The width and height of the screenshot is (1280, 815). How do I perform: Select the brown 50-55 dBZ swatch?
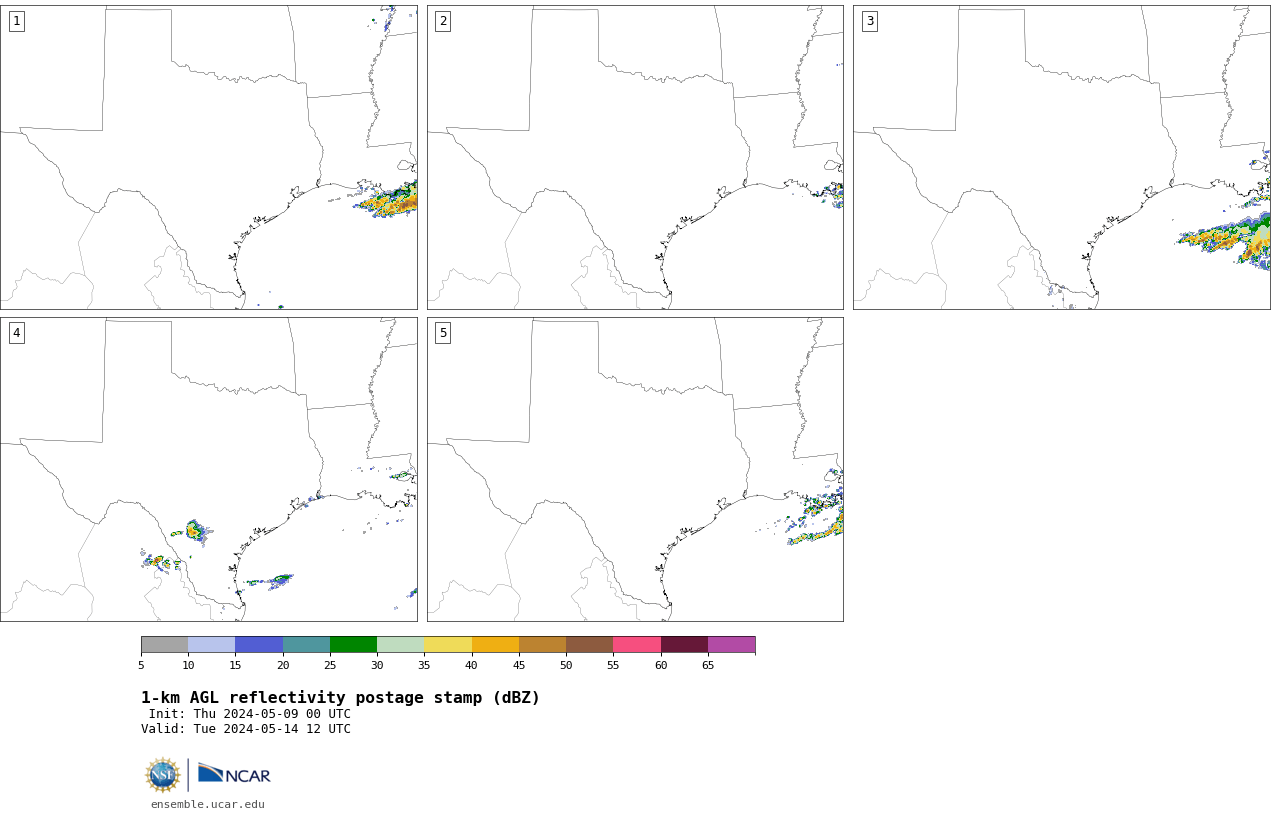[x=590, y=644]
